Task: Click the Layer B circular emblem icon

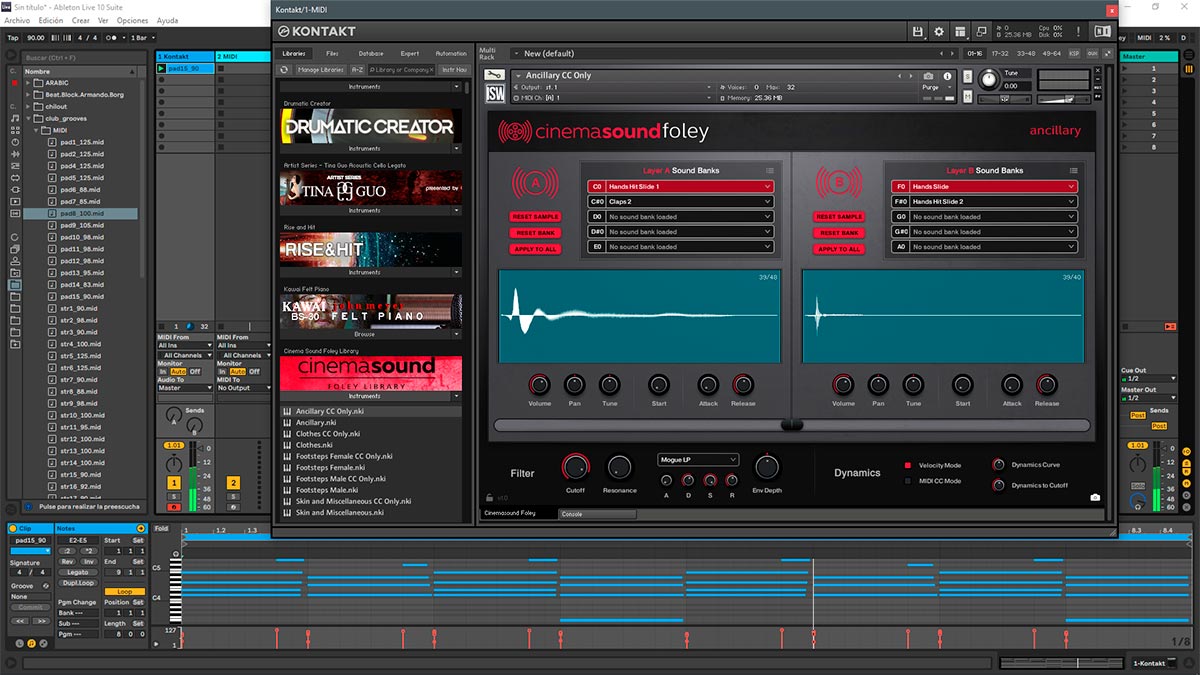Action: click(x=838, y=183)
